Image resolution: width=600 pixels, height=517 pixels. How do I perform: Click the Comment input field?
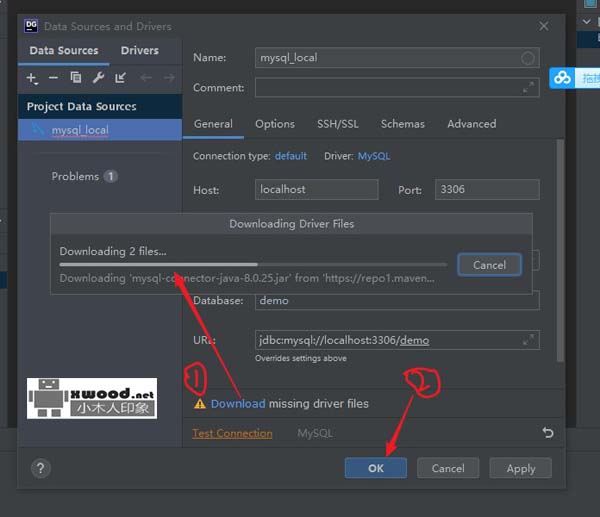[397, 87]
